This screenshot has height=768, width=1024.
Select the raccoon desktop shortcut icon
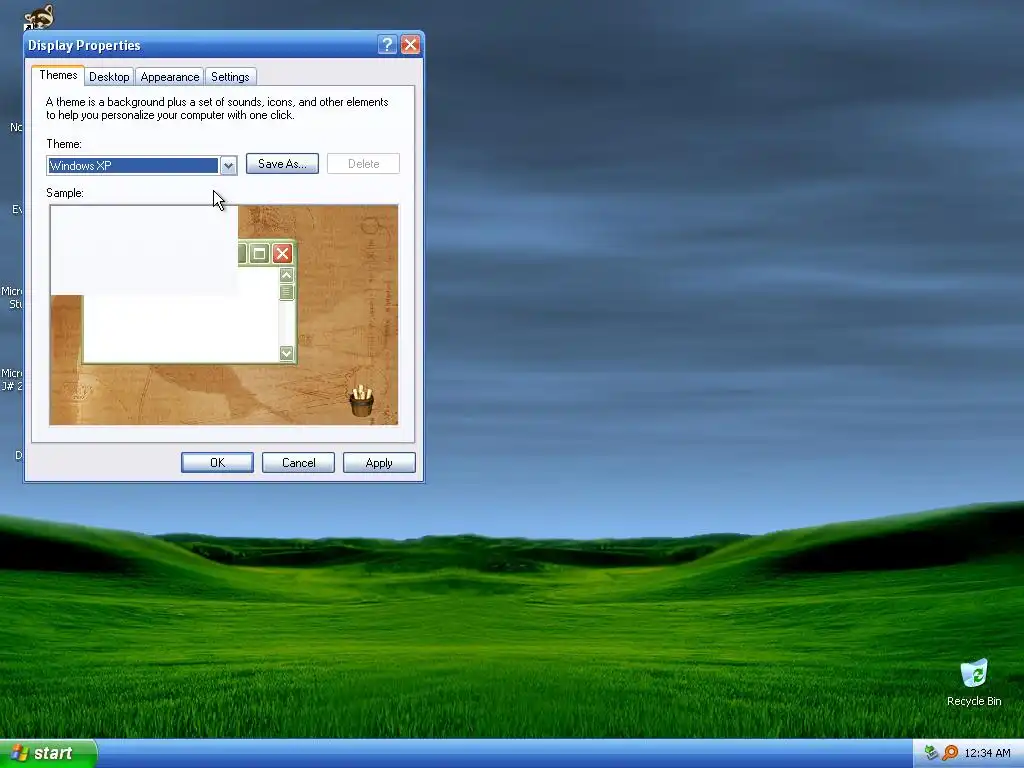(x=39, y=17)
